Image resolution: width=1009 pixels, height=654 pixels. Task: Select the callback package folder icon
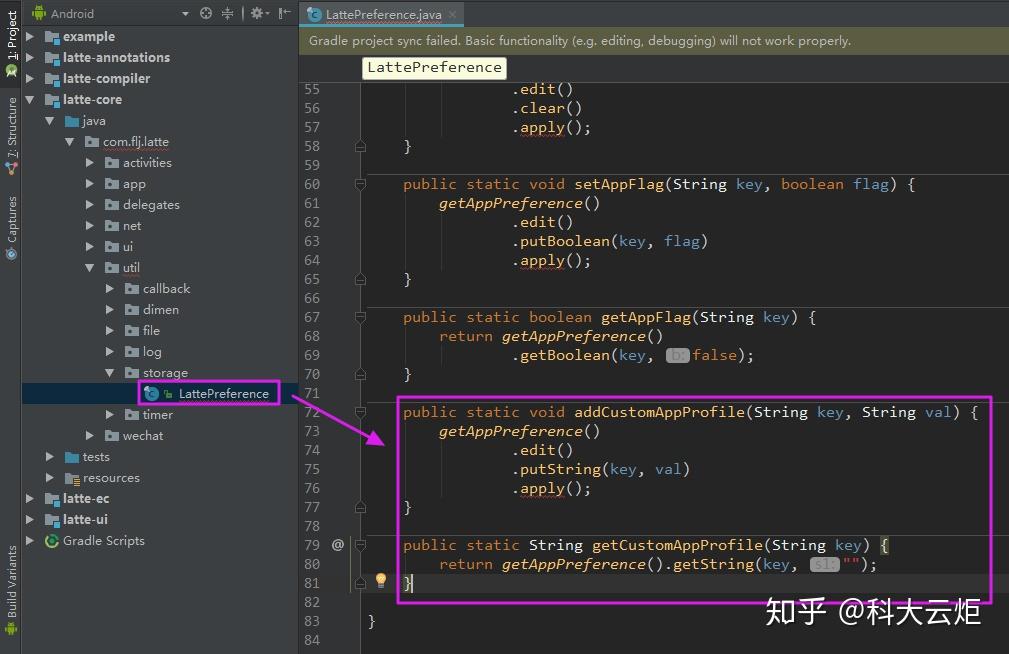132,289
